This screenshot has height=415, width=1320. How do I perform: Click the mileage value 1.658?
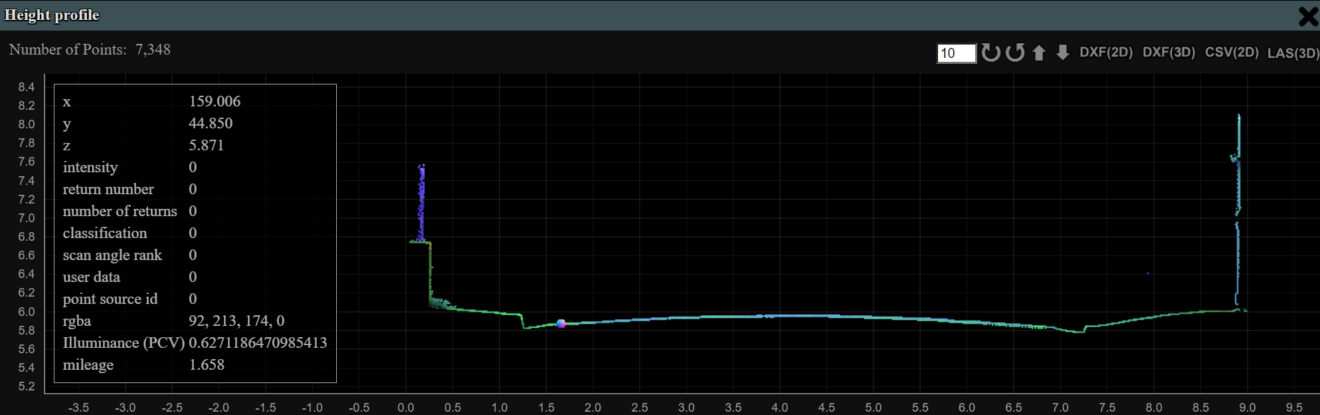pyautogui.click(x=206, y=365)
